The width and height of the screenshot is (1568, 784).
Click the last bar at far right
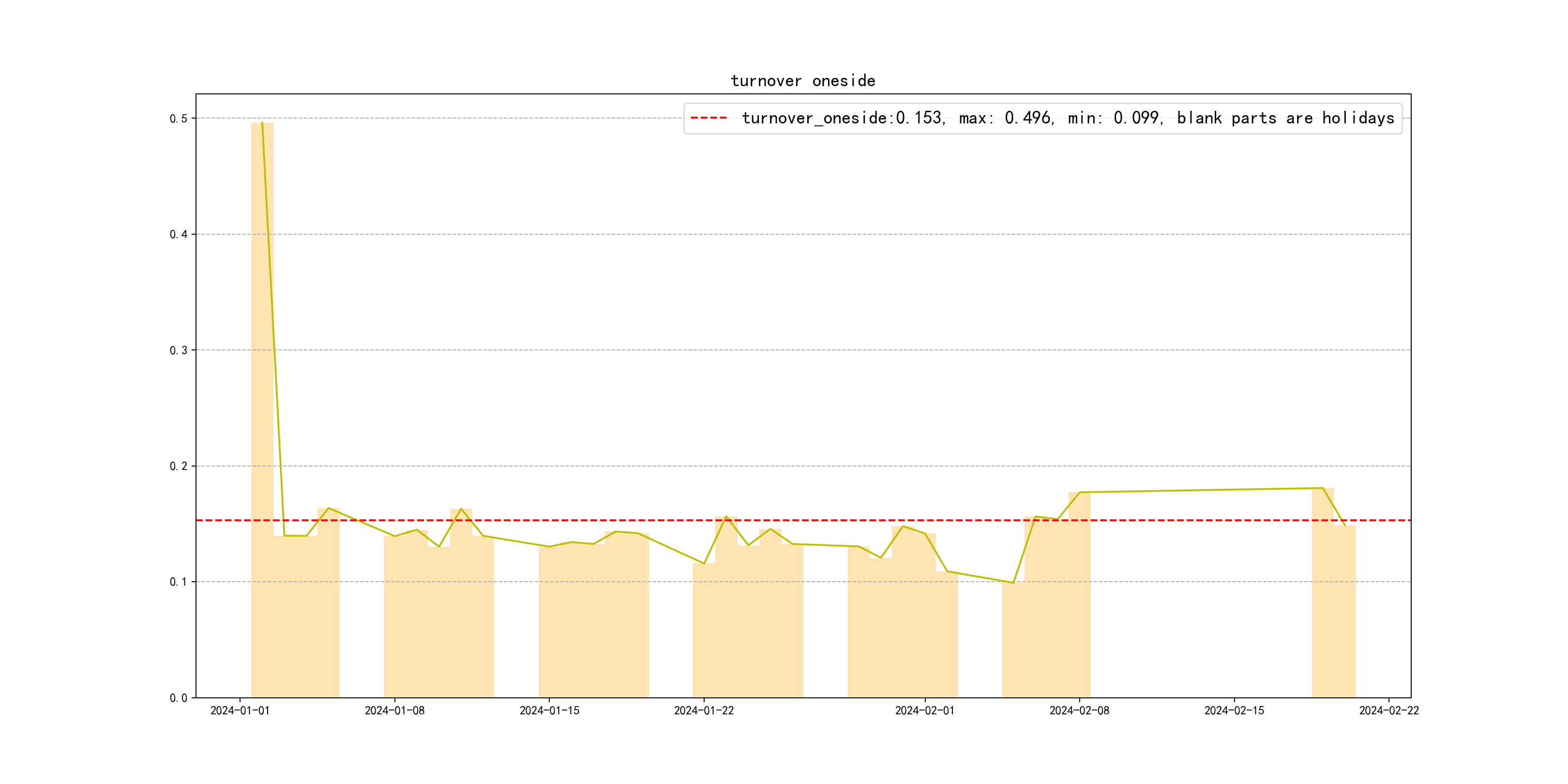pyautogui.click(x=1344, y=612)
